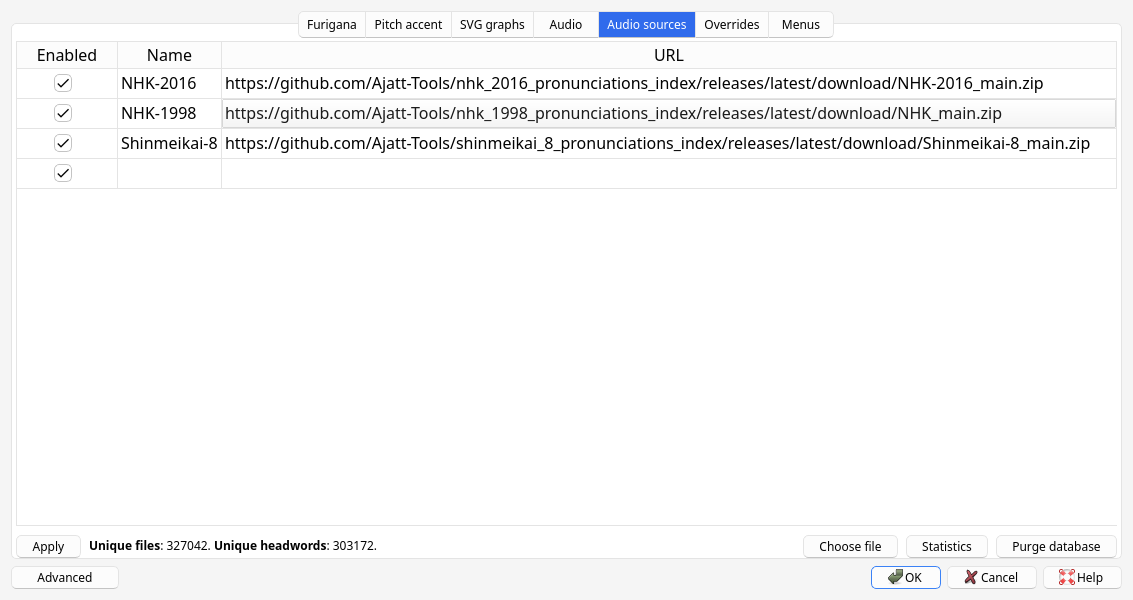The height and width of the screenshot is (600, 1133).
Task: Edit the NHK-1998 URL field
Action: [668, 113]
